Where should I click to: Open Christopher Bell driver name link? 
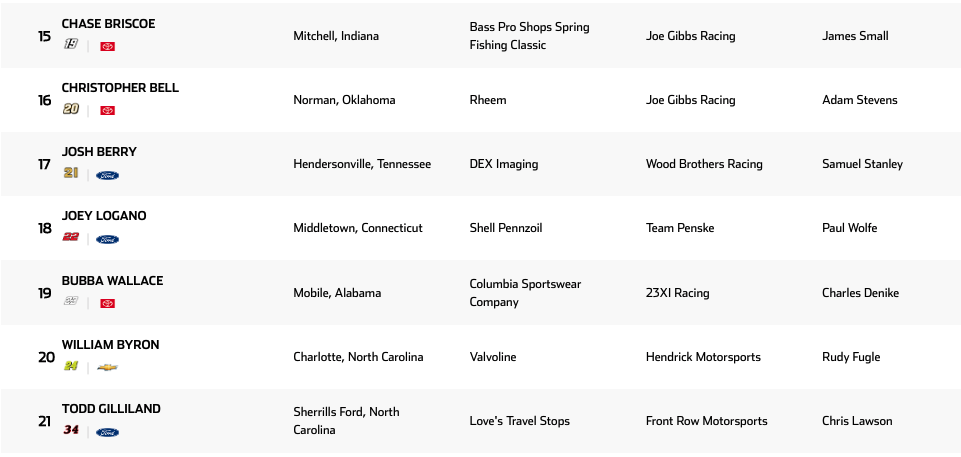120,88
